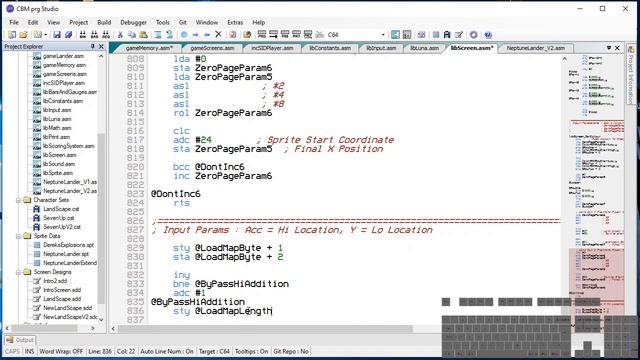
Task: Click the Cut scissors icon
Action: point(120,35)
